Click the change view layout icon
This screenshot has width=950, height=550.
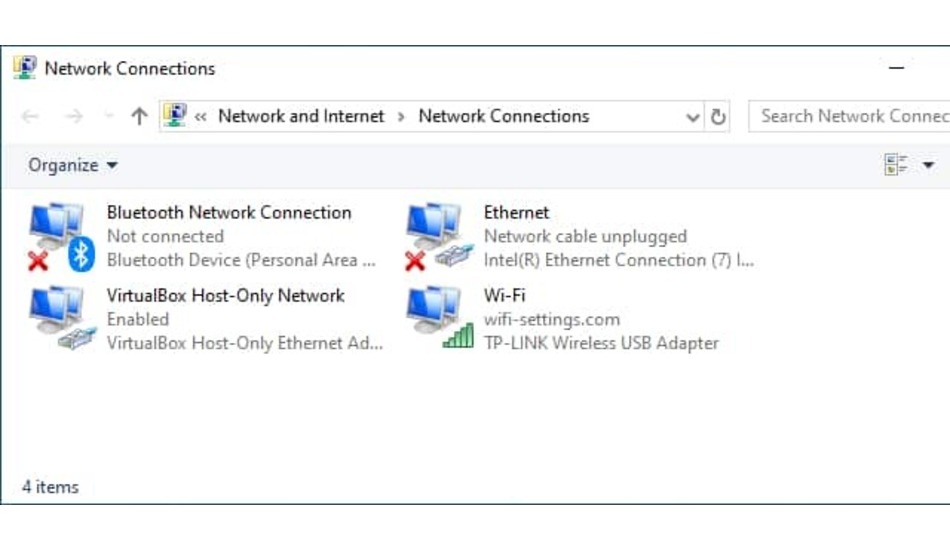[x=895, y=165]
